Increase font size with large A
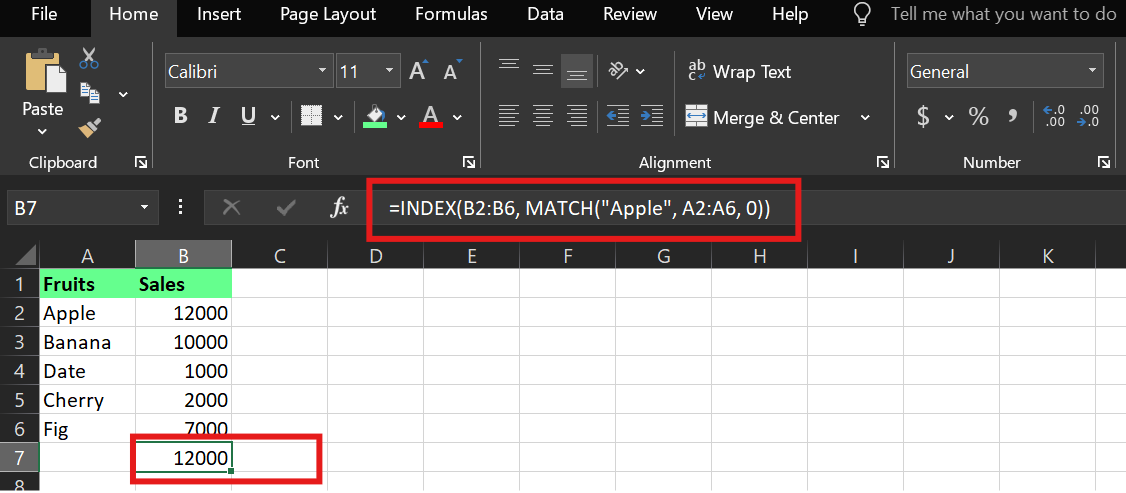 (419, 70)
